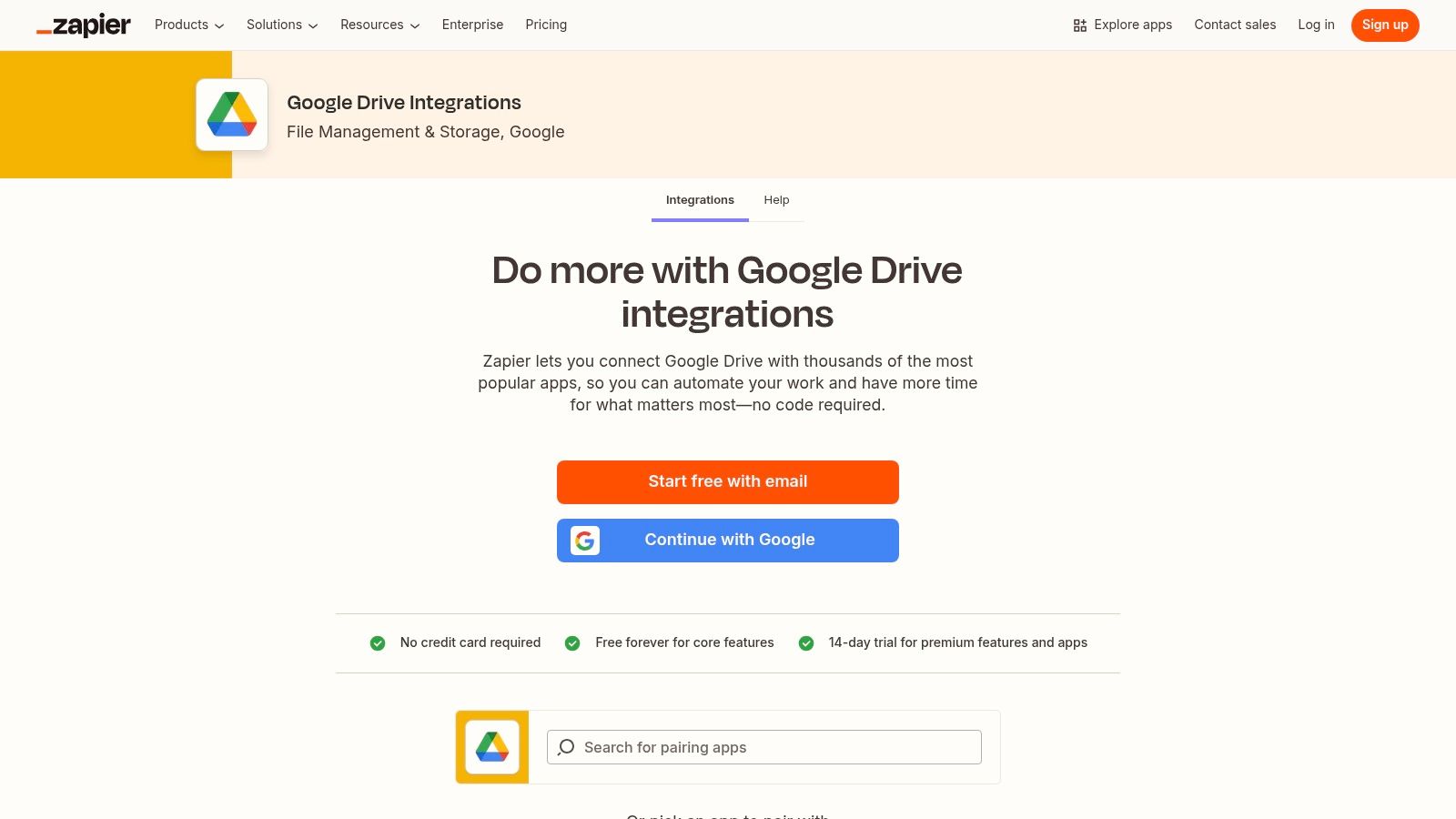Click Explore apps link

click(x=1123, y=25)
